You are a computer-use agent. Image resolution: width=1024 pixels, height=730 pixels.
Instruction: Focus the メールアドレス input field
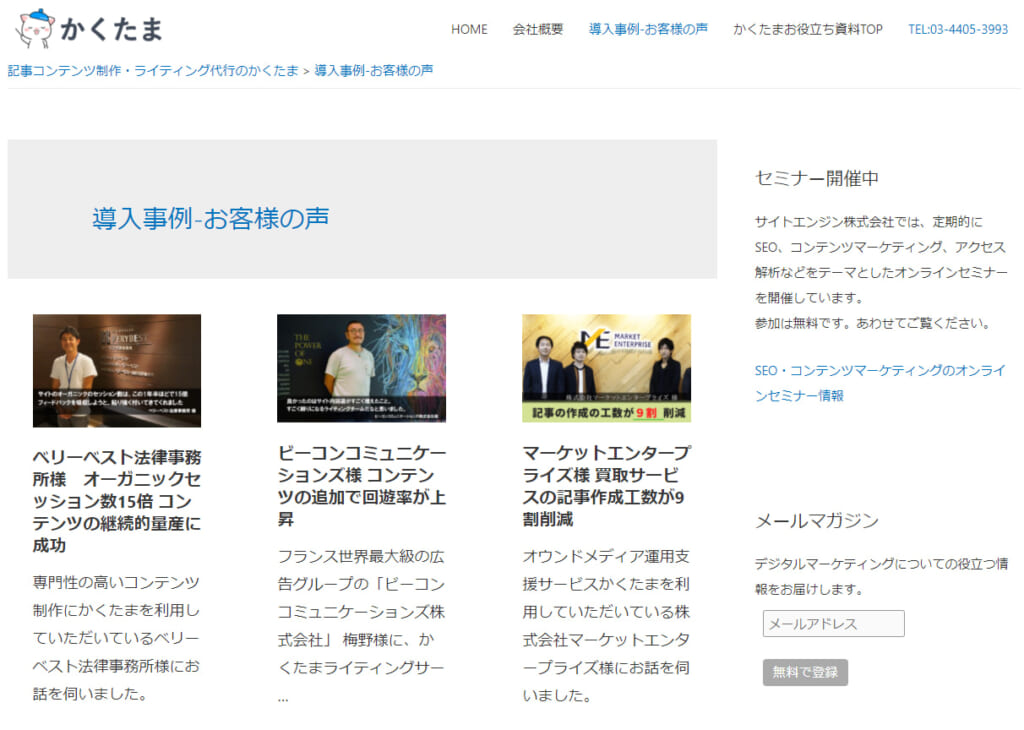click(x=833, y=624)
